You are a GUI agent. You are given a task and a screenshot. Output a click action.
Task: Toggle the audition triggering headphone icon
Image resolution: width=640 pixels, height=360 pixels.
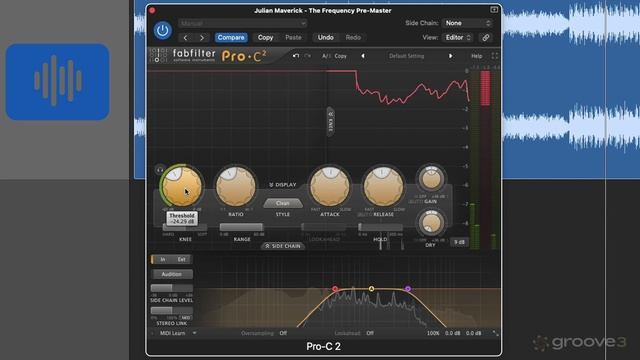160,169
